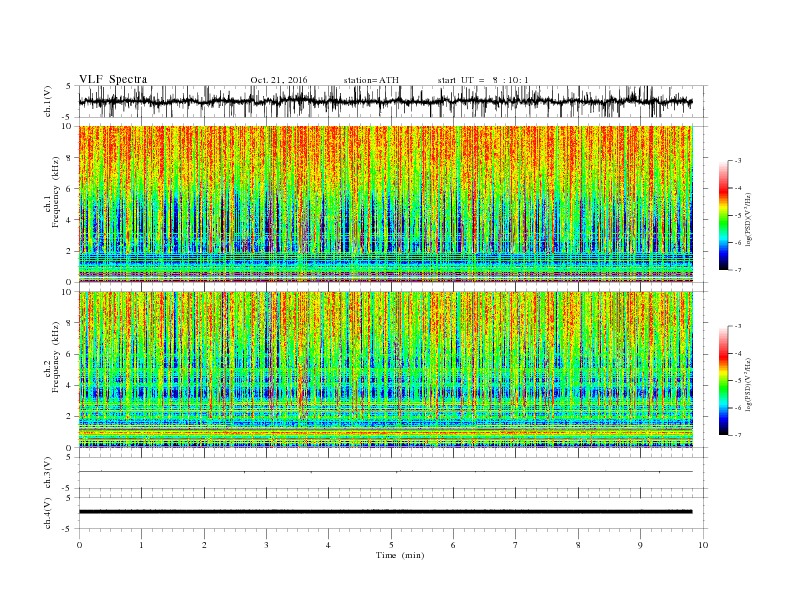This screenshot has height=612, width=792.
Task: Click the "6" kHz tick on ch.1 frequency axis
Action: (70, 189)
